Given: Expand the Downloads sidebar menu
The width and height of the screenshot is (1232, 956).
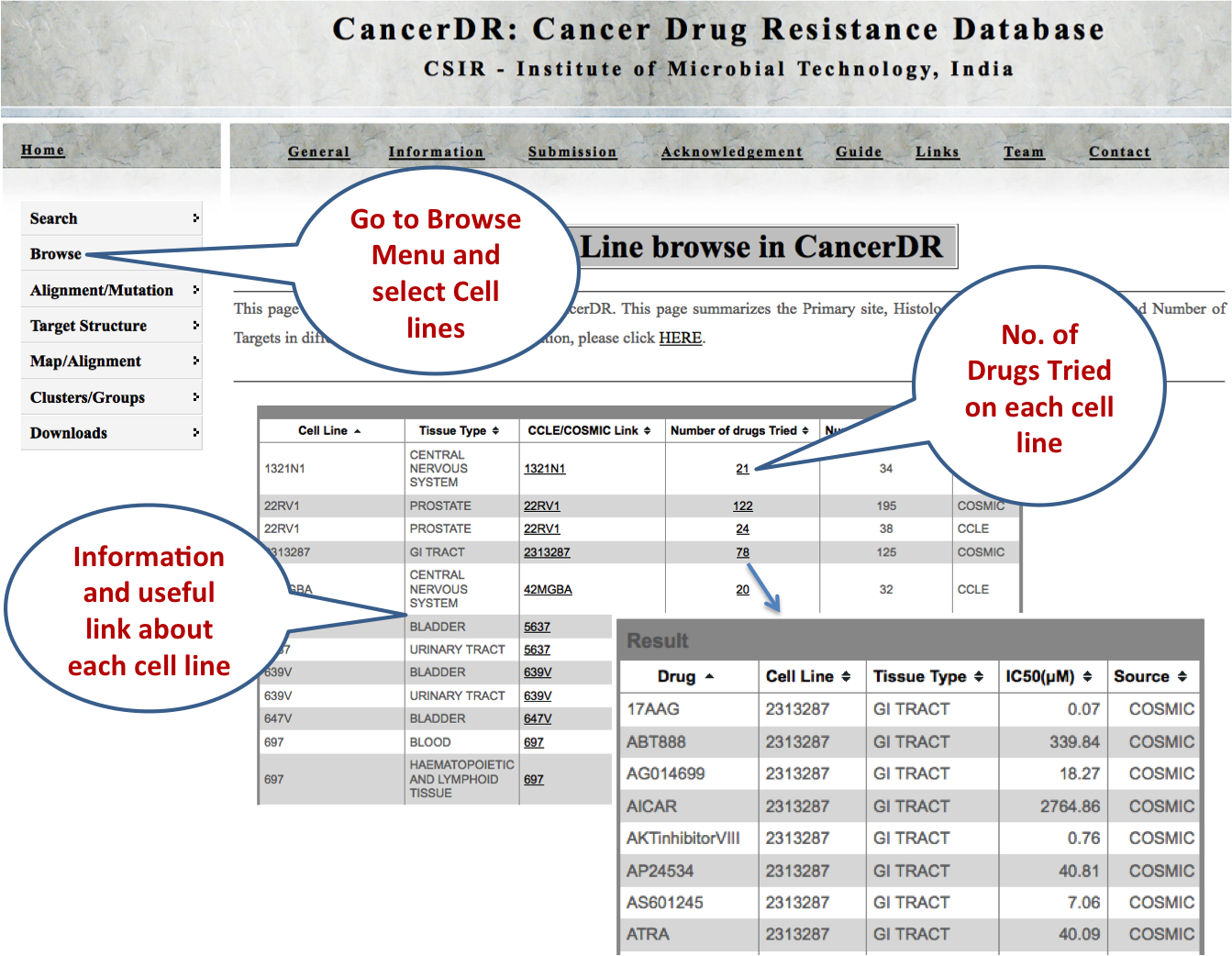Looking at the screenshot, I should click(195, 433).
